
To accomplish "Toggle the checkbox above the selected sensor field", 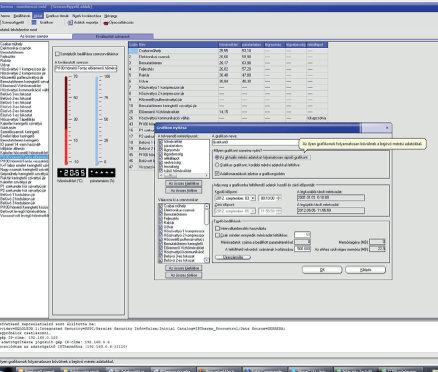I will [x=57, y=54].
